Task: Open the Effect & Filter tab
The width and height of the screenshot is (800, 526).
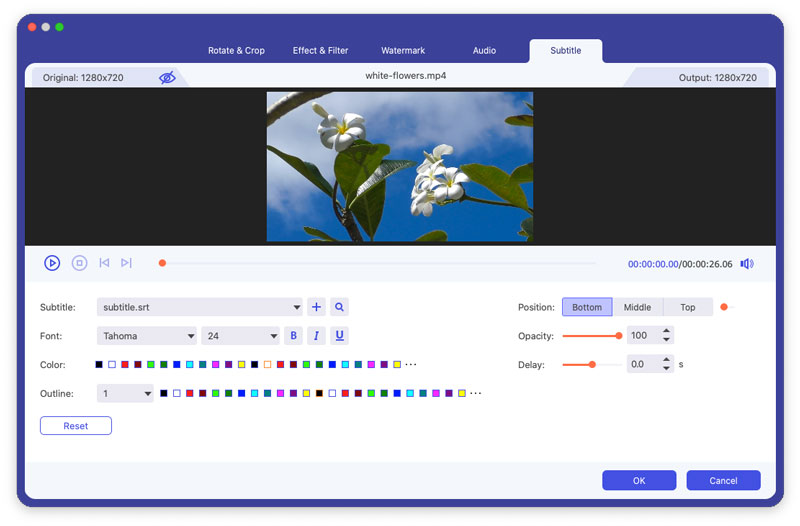Action: click(320, 50)
